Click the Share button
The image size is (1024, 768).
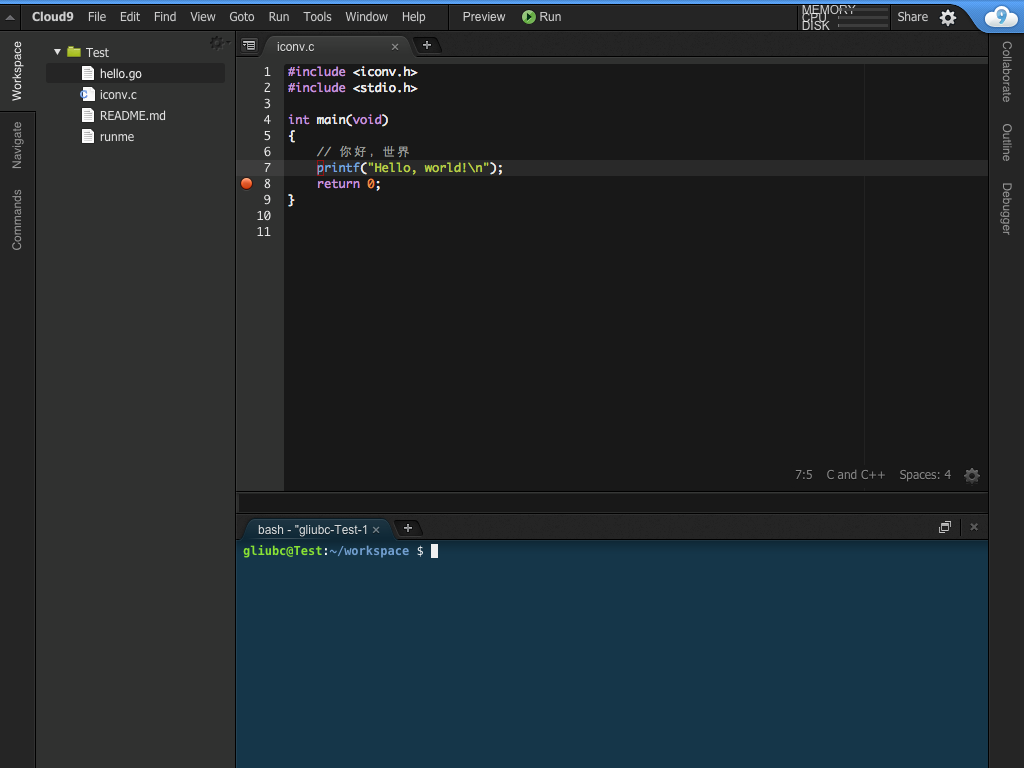(911, 17)
